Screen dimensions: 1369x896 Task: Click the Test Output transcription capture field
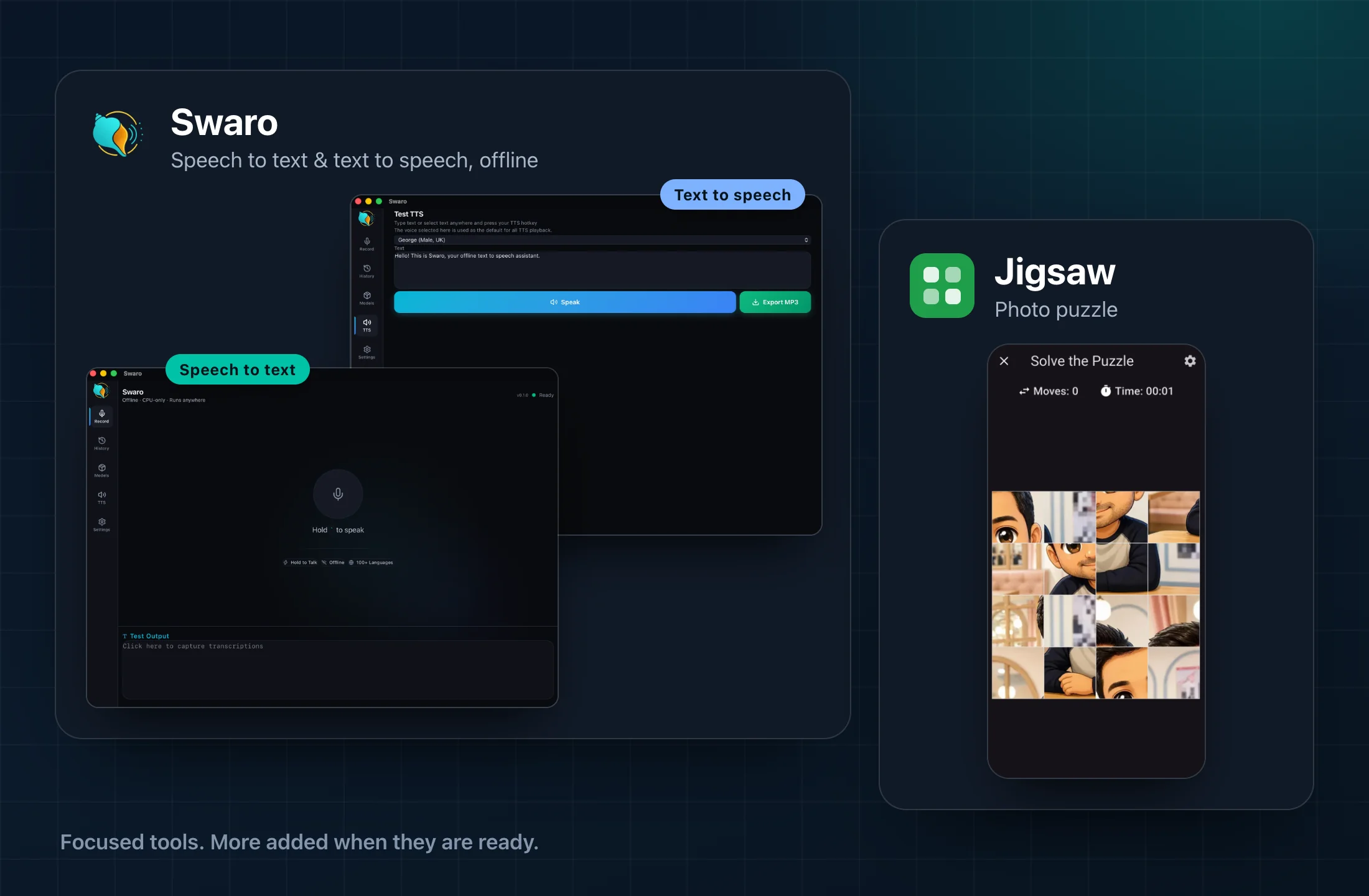click(338, 670)
